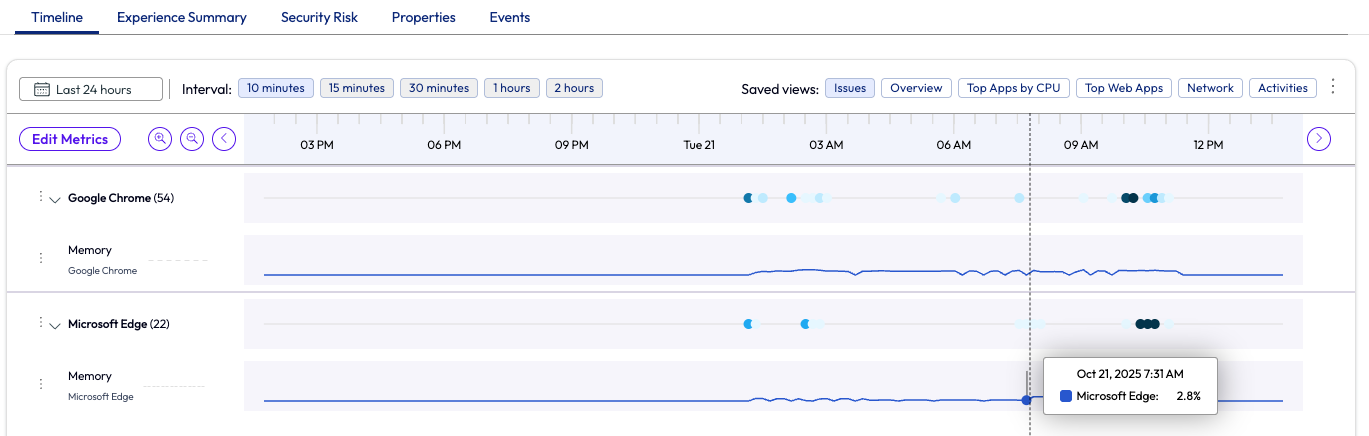Image resolution: width=1369 pixels, height=436 pixels.
Task: Open the Last 24 hours date picker
Action: (x=91, y=89)
